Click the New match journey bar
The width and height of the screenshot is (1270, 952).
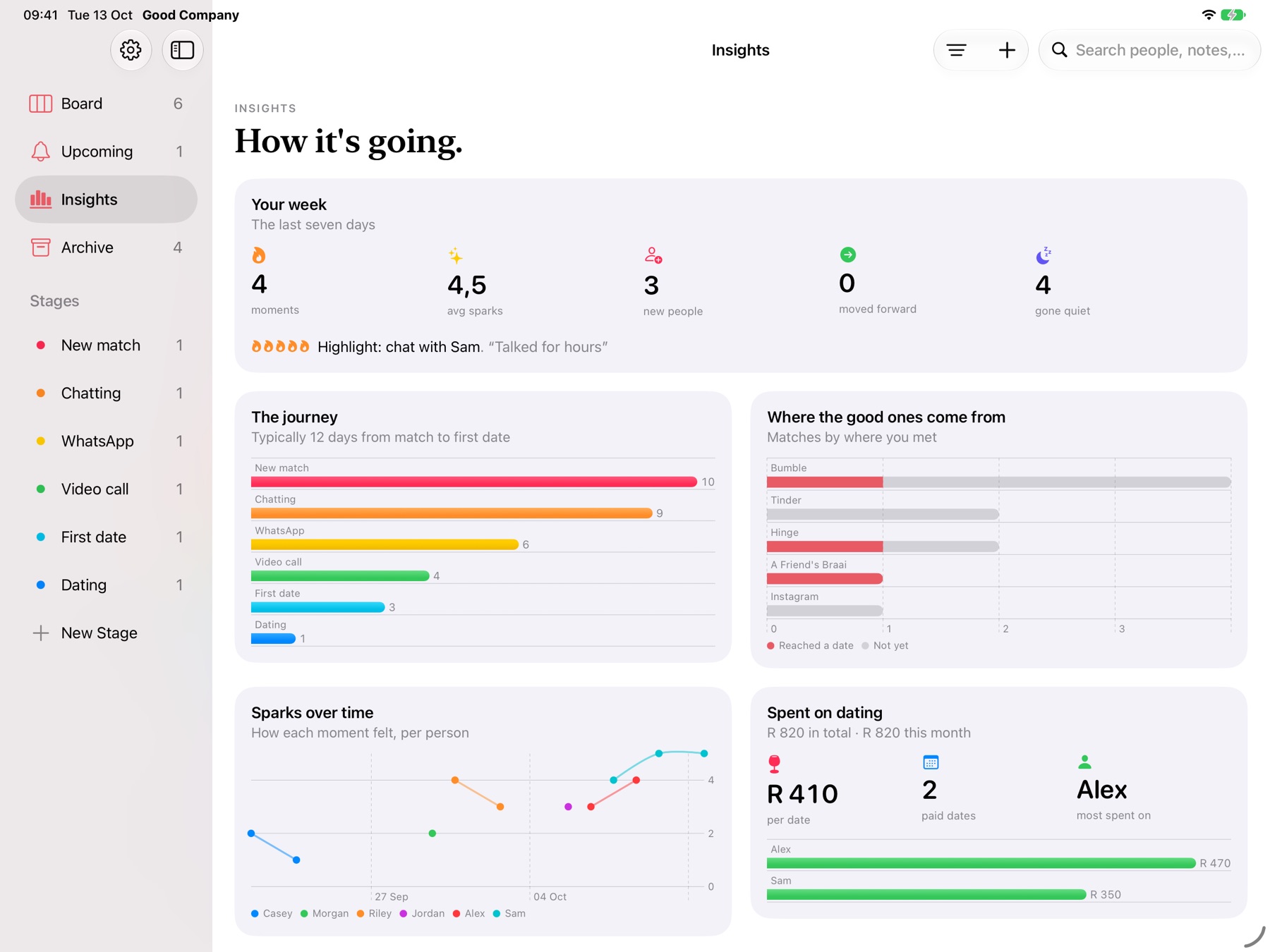474,482
